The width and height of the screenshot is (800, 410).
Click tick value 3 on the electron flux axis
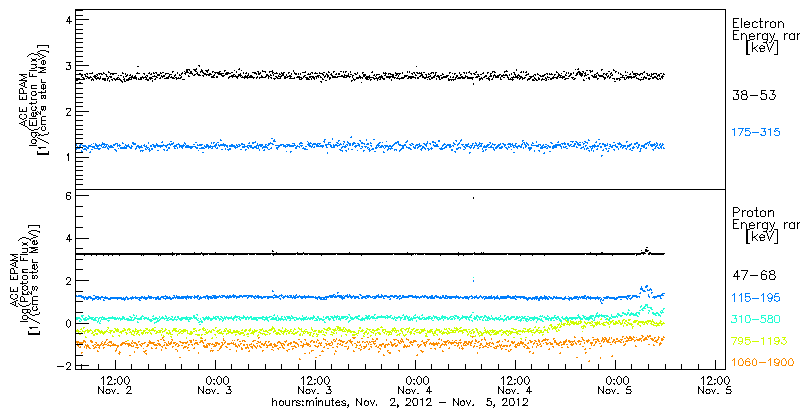pyautogui.click(x=69, y=66)
